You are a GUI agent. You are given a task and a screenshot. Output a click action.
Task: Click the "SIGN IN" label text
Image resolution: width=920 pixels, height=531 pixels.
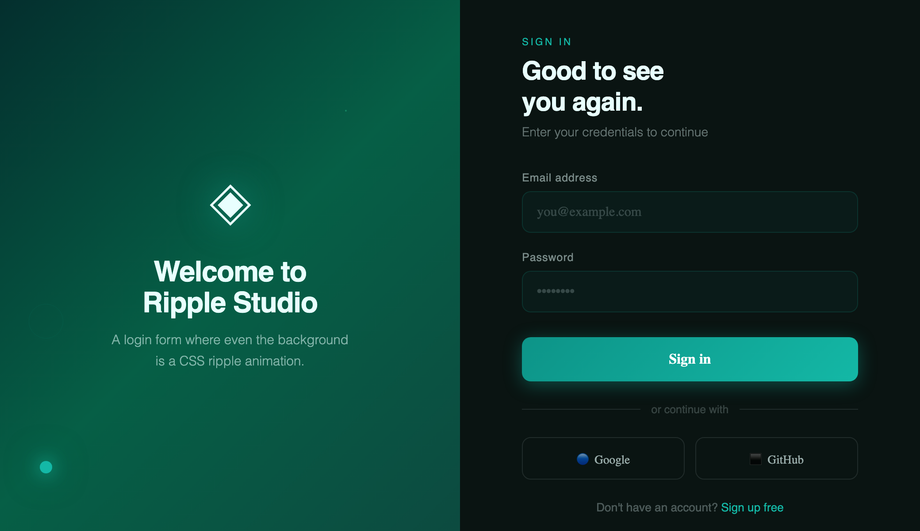tap(547, 42)
